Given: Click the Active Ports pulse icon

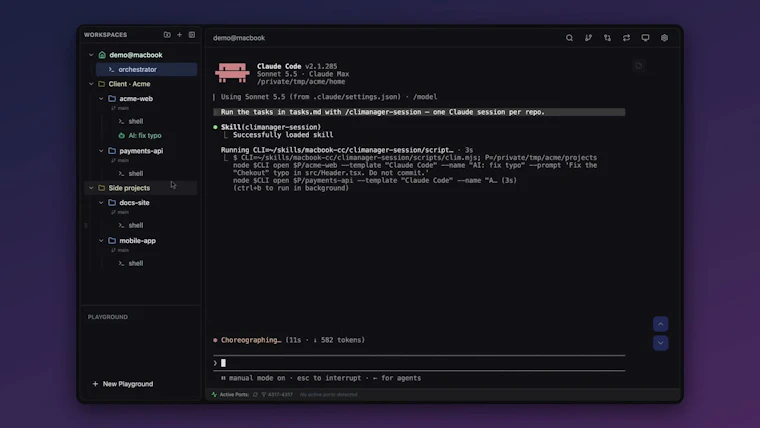Looking at the screenshot, I should click(x=214, y=395).
